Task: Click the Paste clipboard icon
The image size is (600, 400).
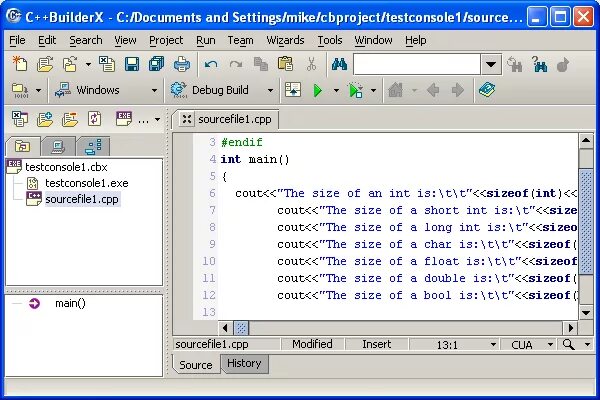Action: (285, 64)
